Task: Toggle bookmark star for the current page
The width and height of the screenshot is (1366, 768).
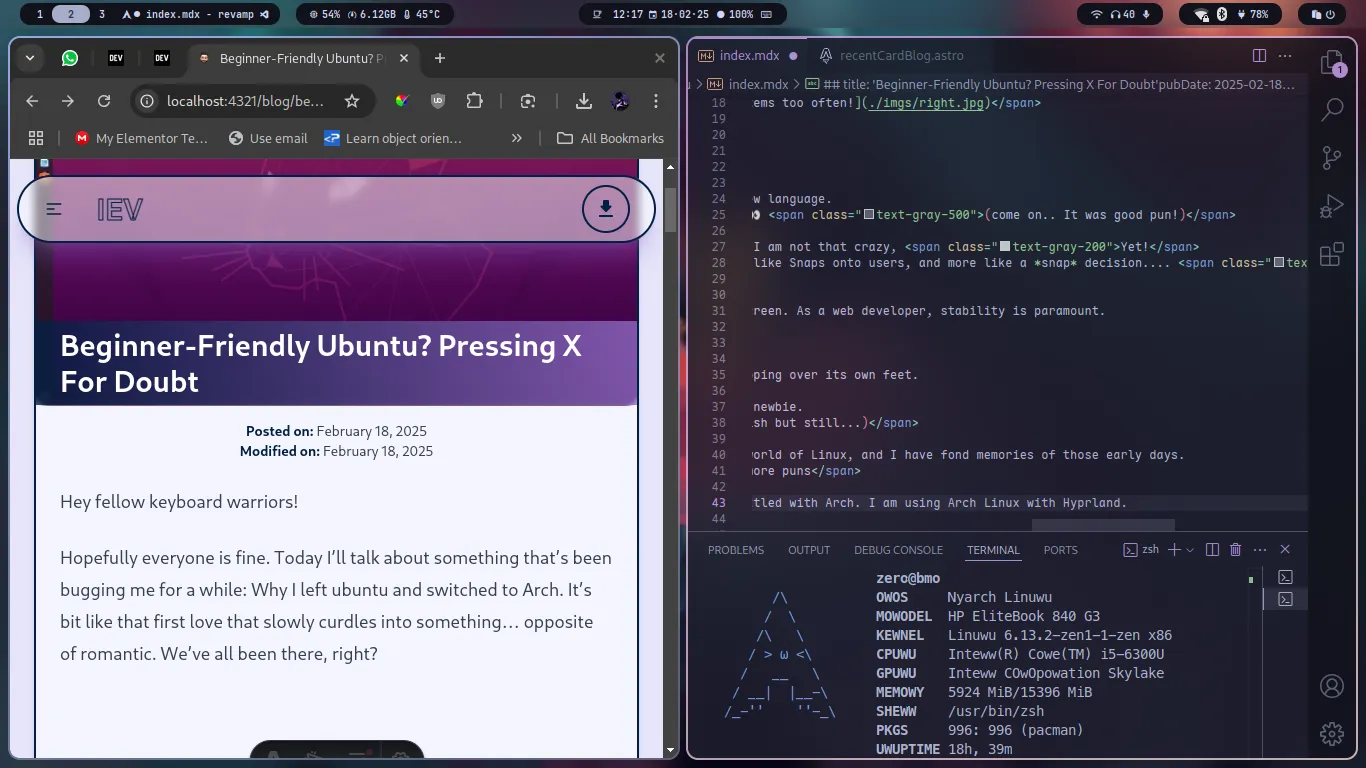Action: click(351, 100)
